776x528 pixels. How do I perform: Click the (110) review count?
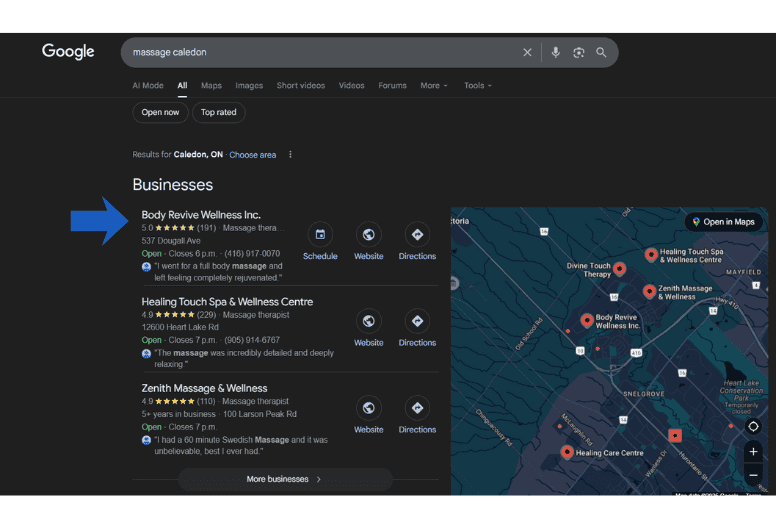pyautogui.click(x=206, y=401)
